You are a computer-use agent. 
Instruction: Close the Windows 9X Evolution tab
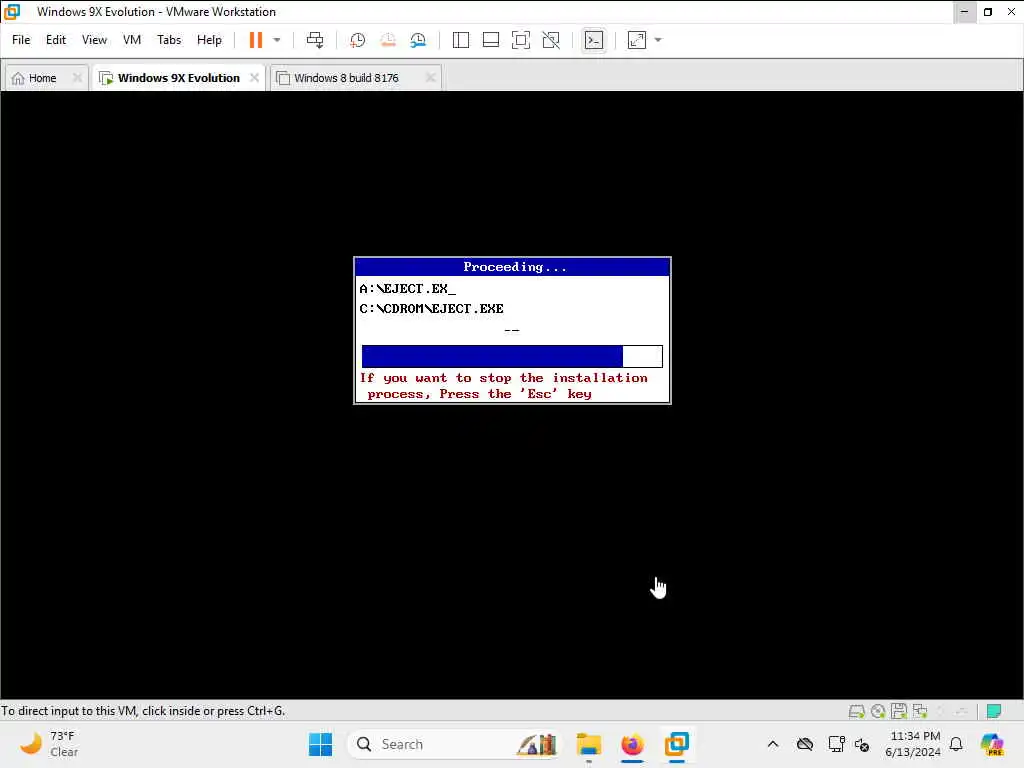[x=254, y=78]
